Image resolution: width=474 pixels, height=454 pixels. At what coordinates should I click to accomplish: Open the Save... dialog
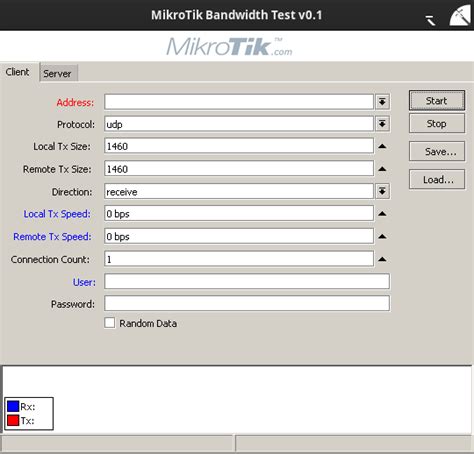tap(437, 151)
